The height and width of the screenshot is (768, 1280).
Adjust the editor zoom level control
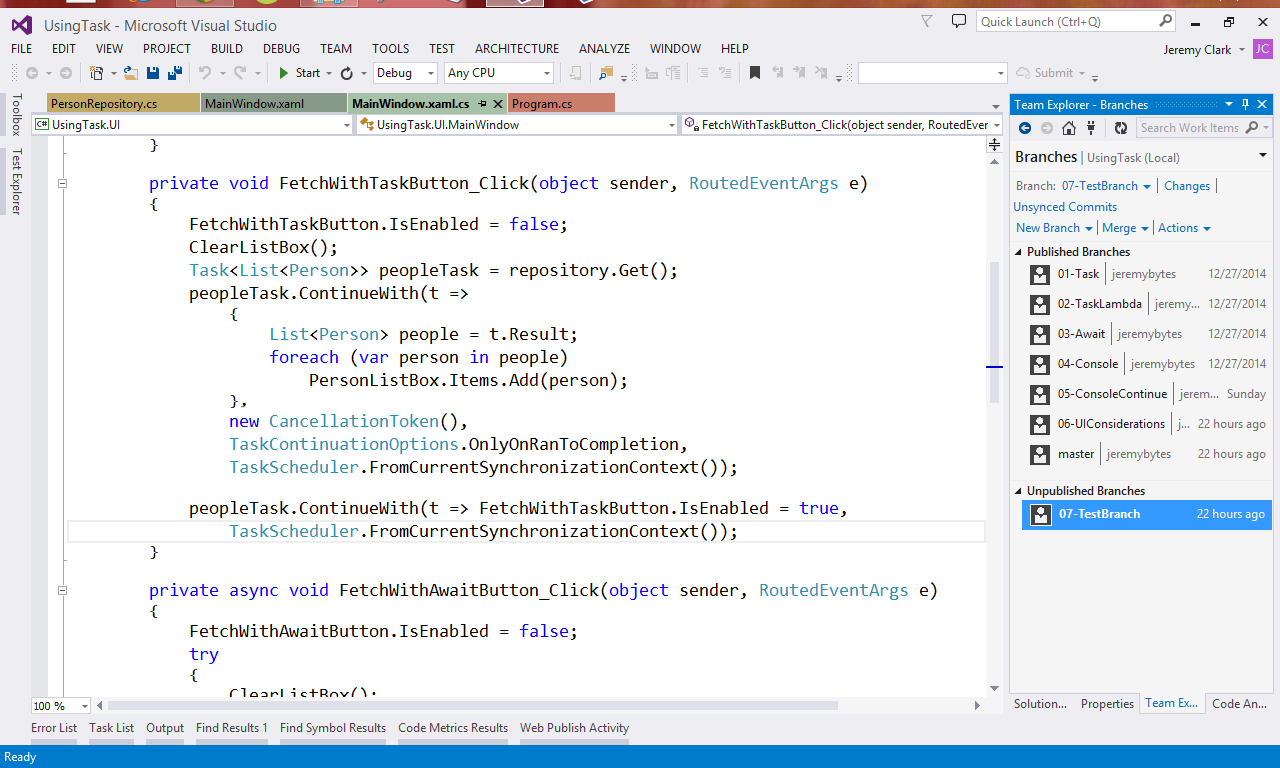coord(60,705)
